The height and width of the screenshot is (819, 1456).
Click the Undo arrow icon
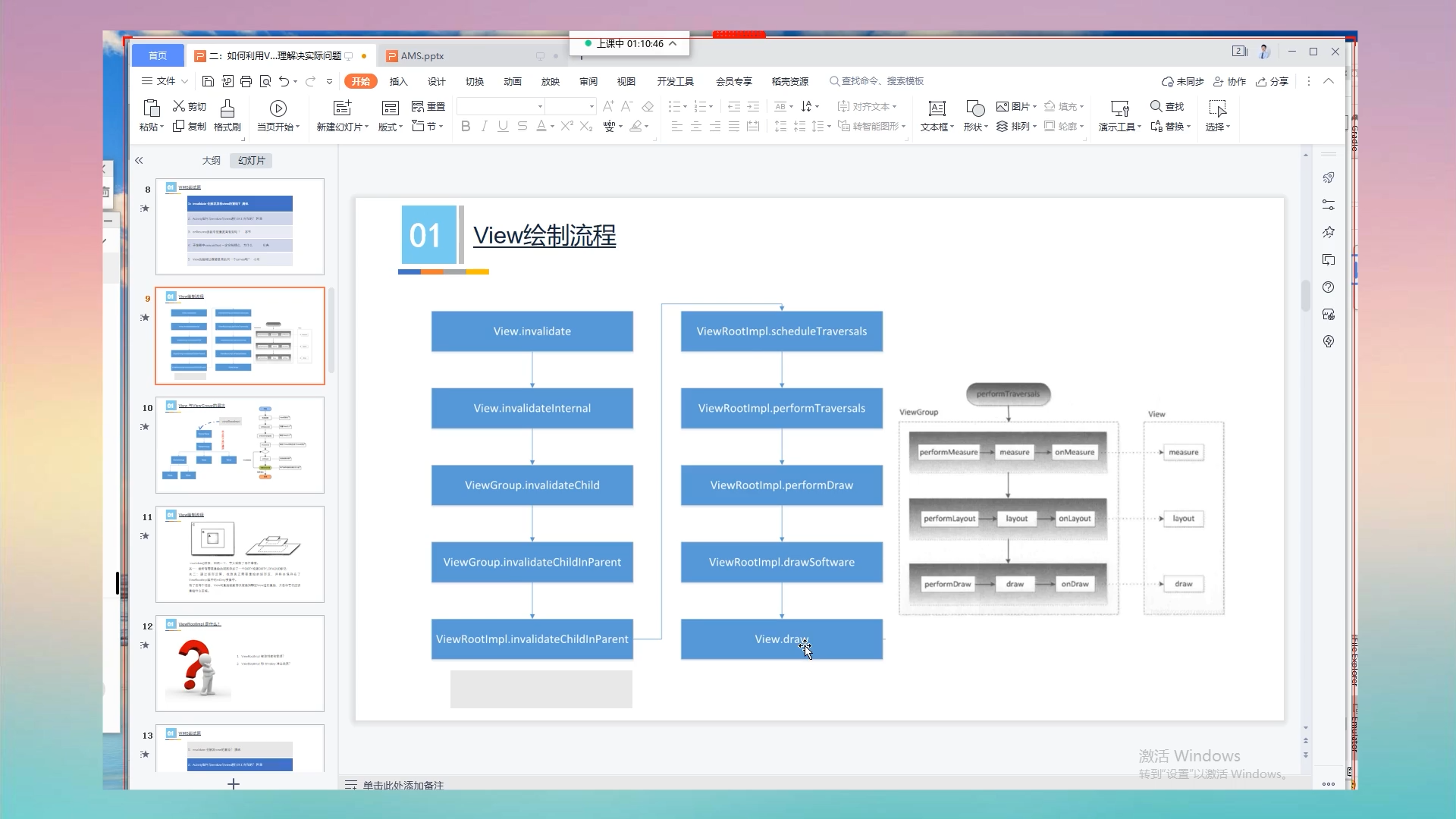pos(284,81)
